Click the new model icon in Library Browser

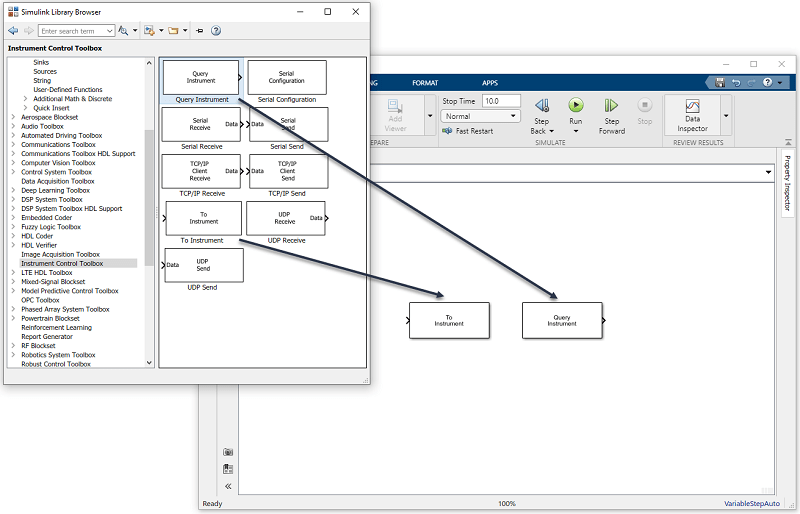click(x=149, y=31)
